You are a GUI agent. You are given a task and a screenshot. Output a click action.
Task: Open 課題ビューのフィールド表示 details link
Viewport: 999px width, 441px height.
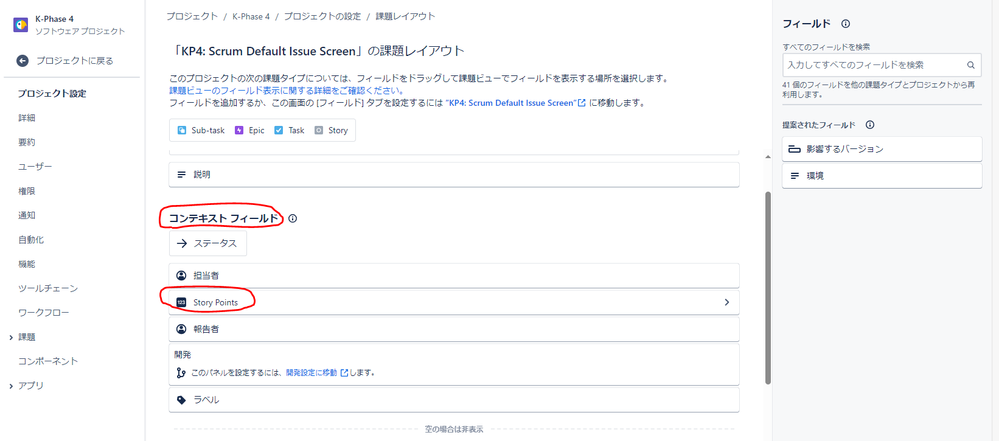click(x=285, y=90)
